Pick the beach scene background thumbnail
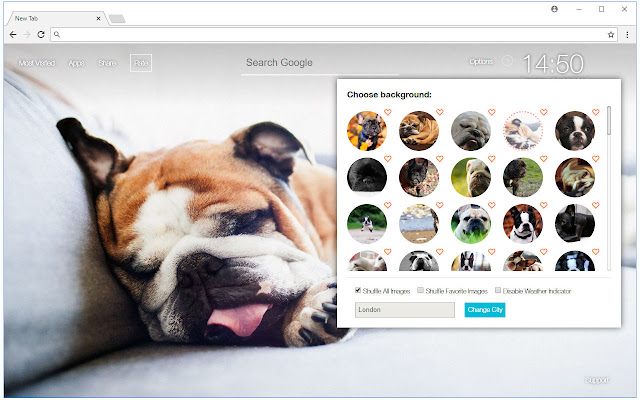This screenshot has width=640, height=400. 419,224
